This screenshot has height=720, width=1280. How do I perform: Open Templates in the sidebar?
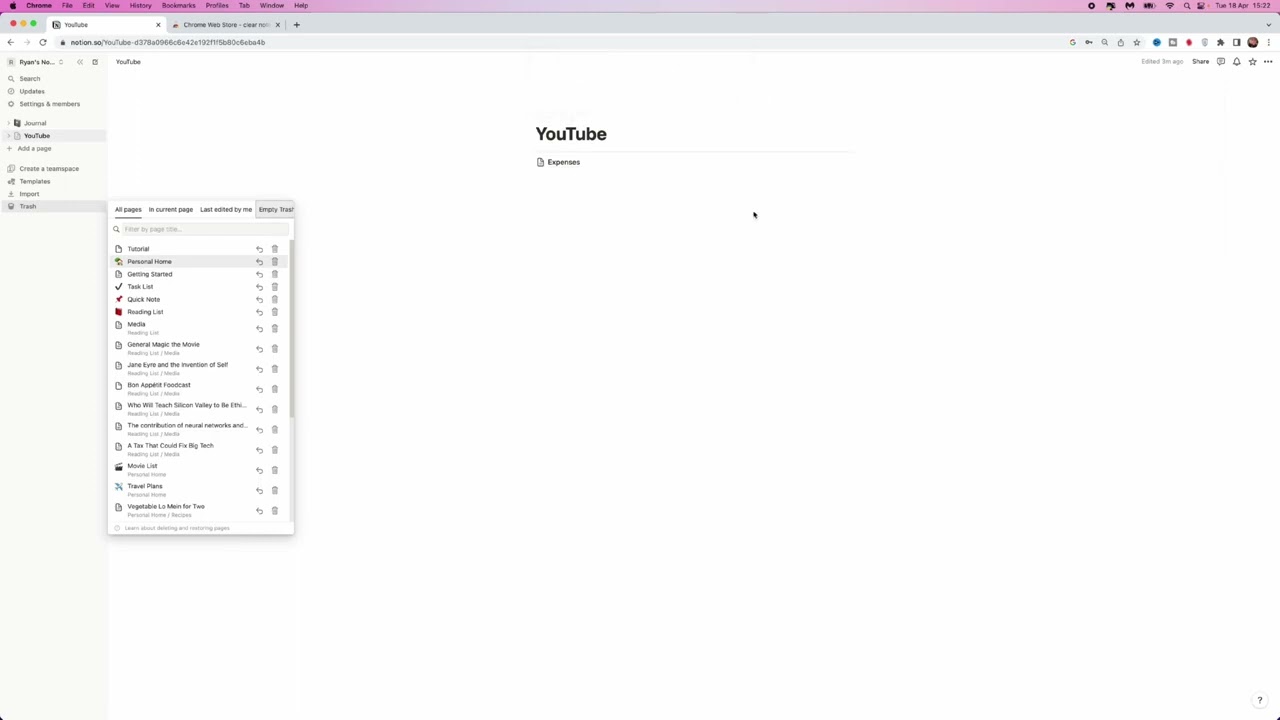tap(34, 181)
